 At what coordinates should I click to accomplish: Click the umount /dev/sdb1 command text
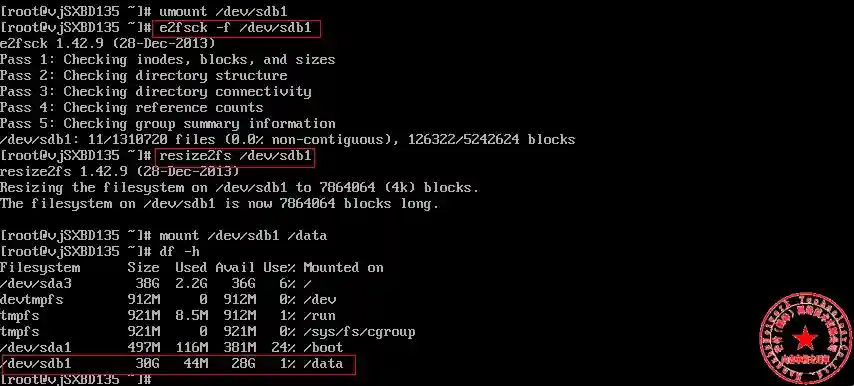point(223,11)
